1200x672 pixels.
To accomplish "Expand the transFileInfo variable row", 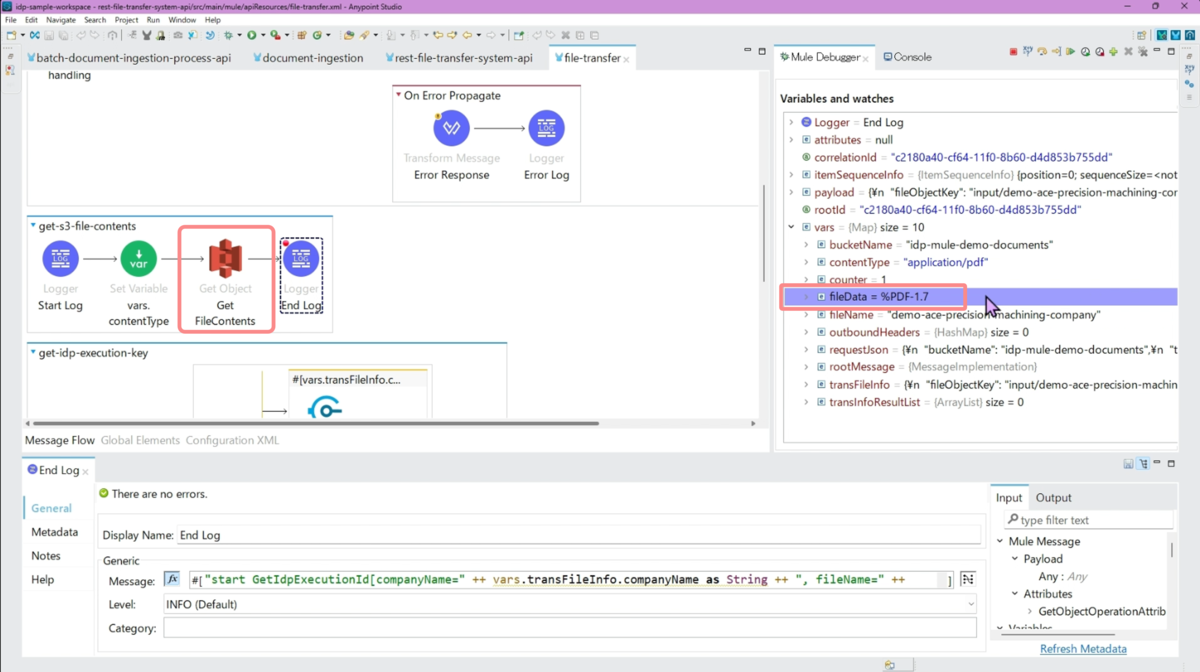I will [x=806, y=385].
